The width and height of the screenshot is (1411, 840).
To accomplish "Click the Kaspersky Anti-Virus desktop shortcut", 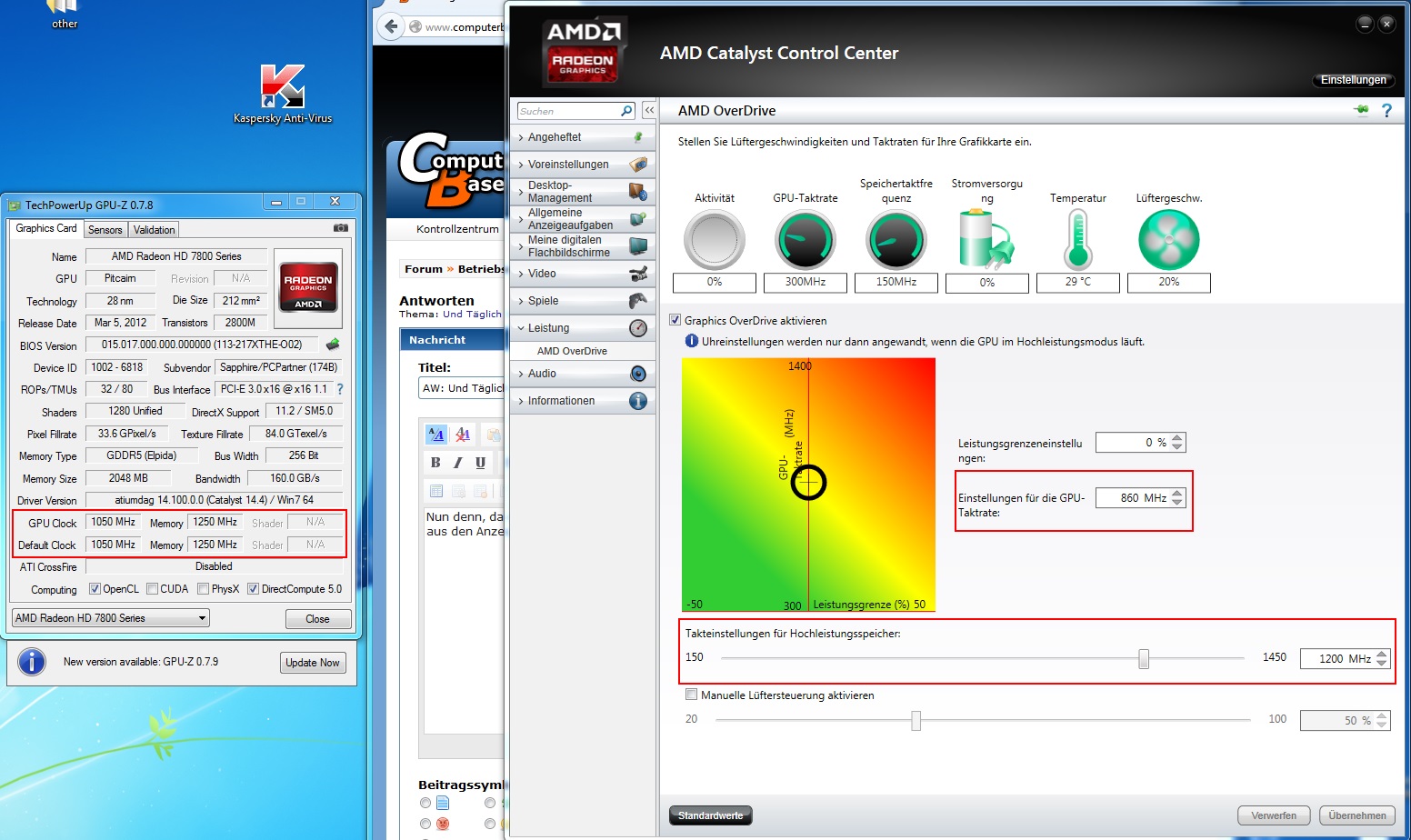I will click(282, 94).
